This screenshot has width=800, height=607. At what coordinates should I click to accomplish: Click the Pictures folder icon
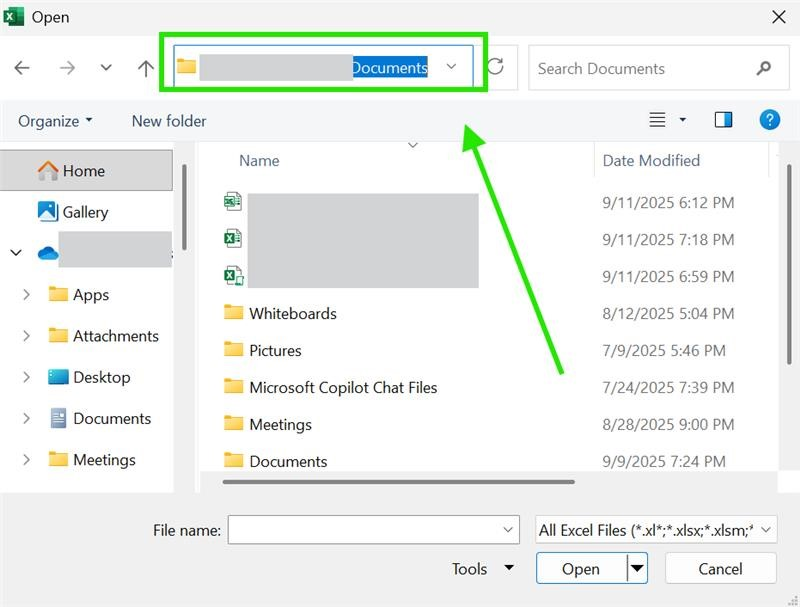point(234,349)
